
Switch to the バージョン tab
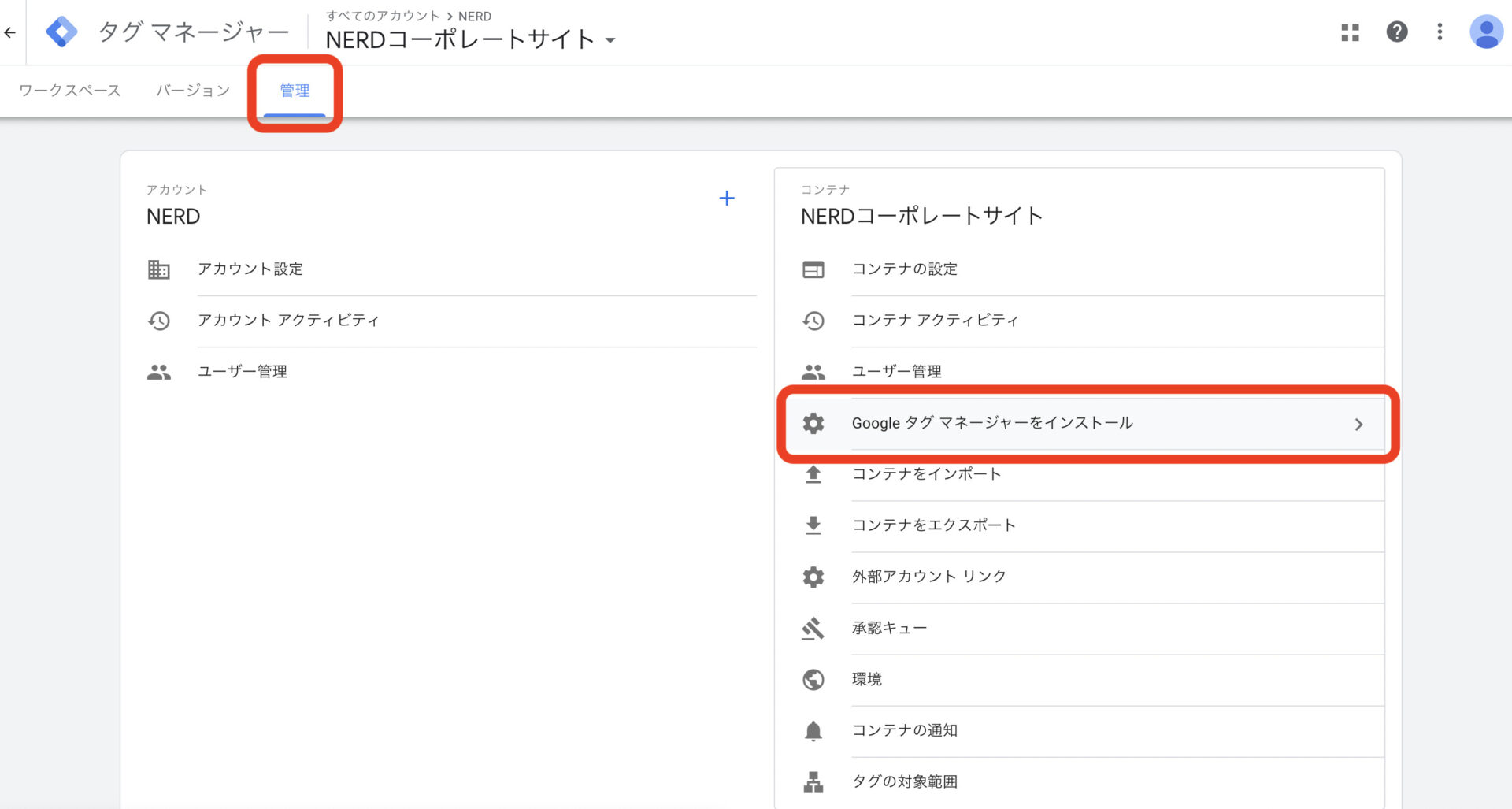193,91
